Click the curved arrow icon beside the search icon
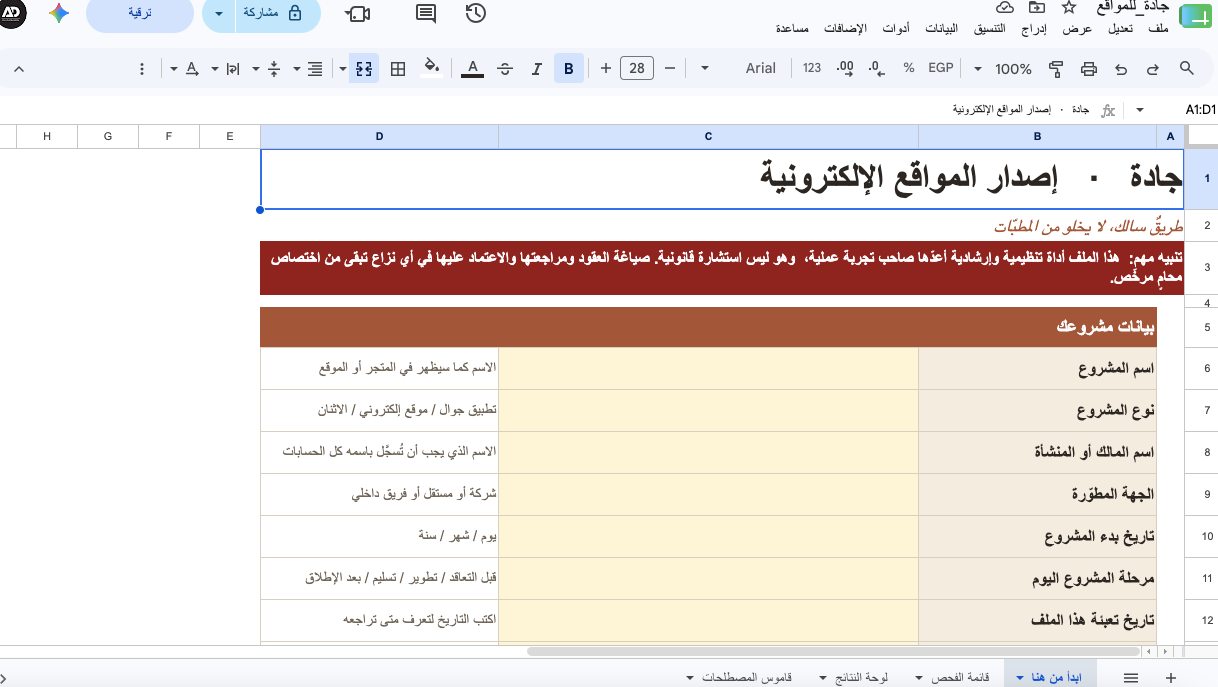Viewport: 1218px width, 687px height. pos(1153,68)
